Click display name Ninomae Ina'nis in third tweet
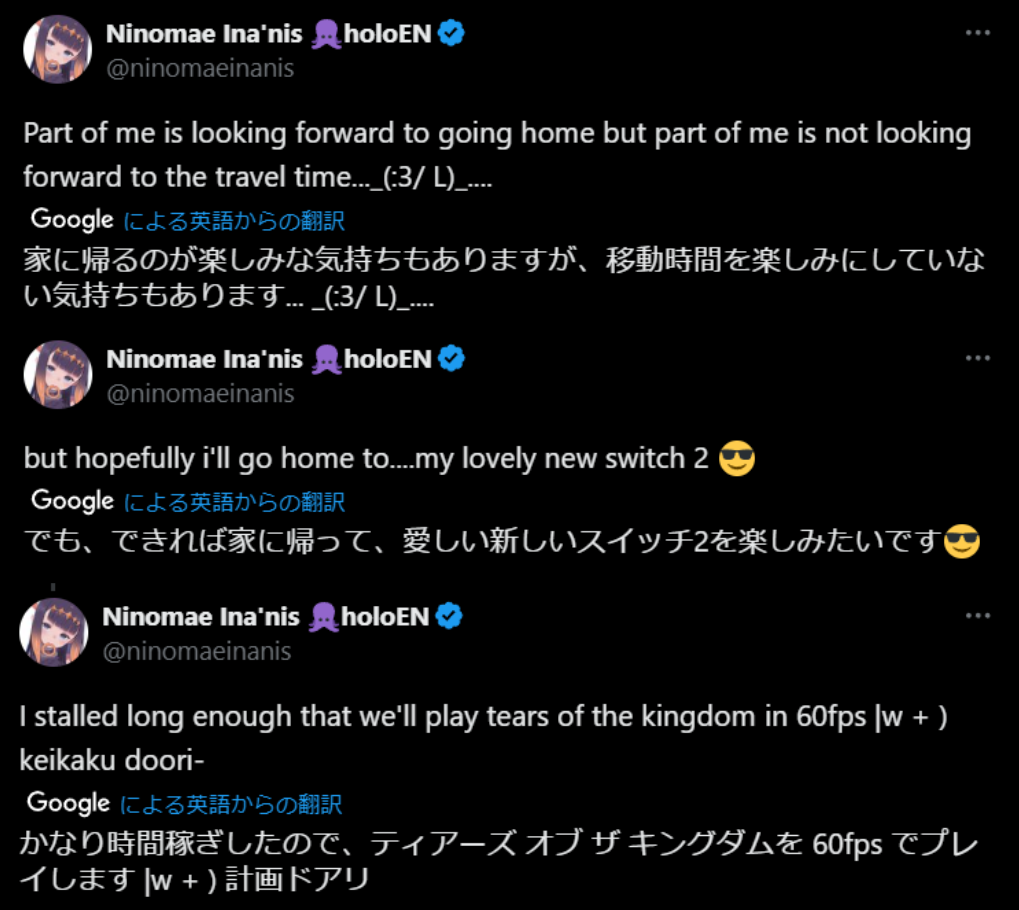This screenshot has width=1019, height=910. click(201, 617)
